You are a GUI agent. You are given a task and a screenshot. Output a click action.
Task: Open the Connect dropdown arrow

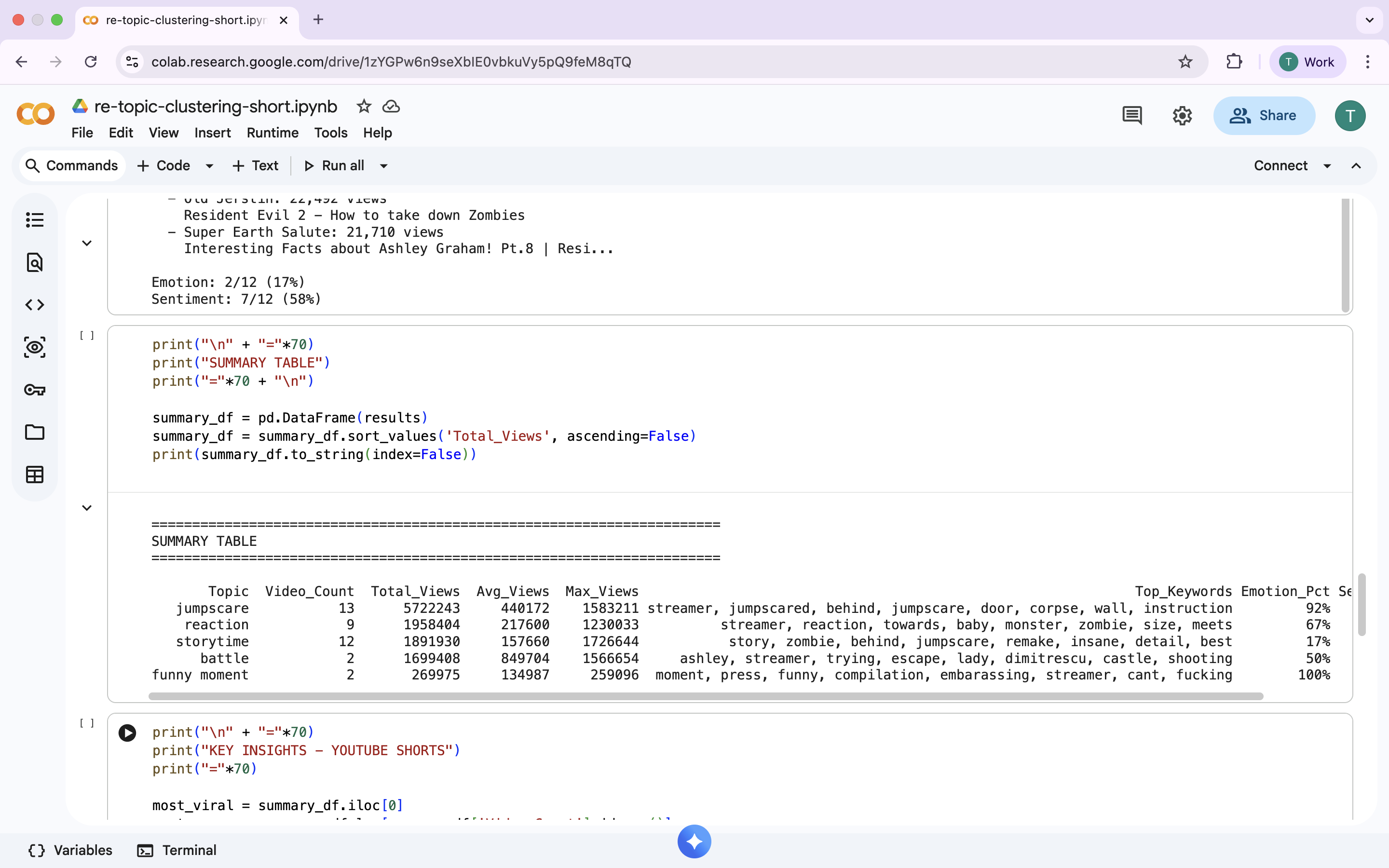1327,166
